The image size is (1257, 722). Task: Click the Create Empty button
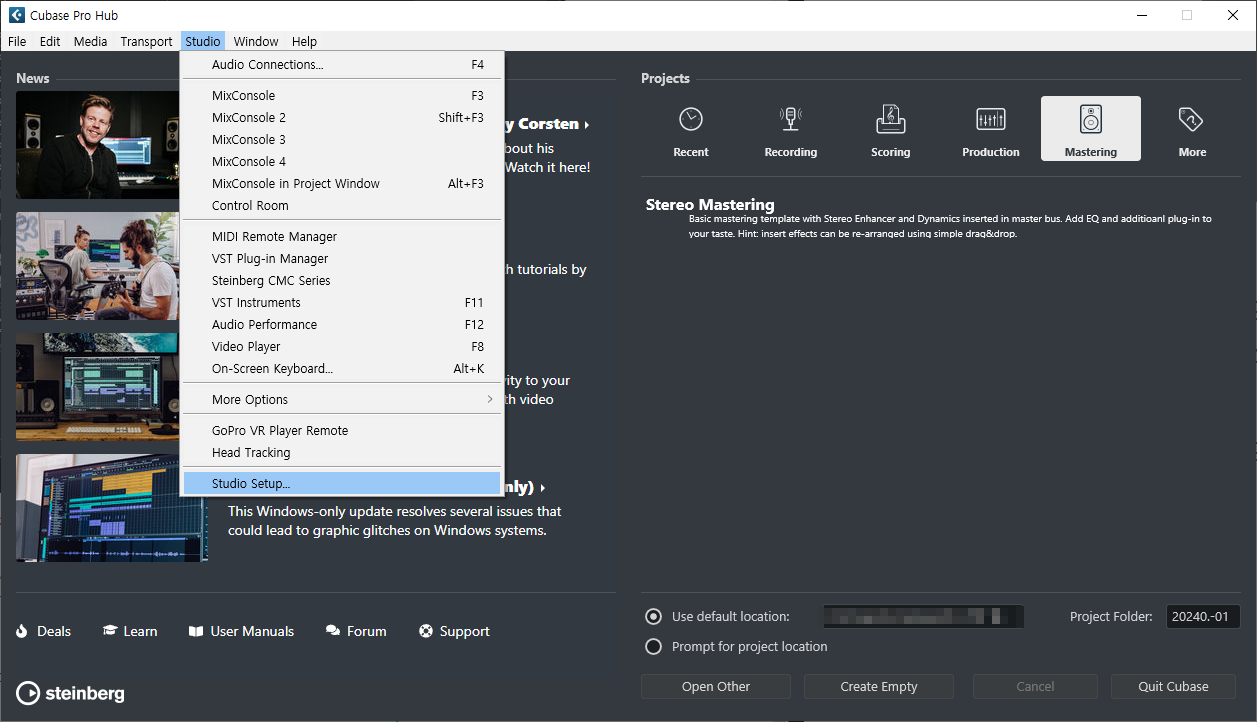click(879, 686)
